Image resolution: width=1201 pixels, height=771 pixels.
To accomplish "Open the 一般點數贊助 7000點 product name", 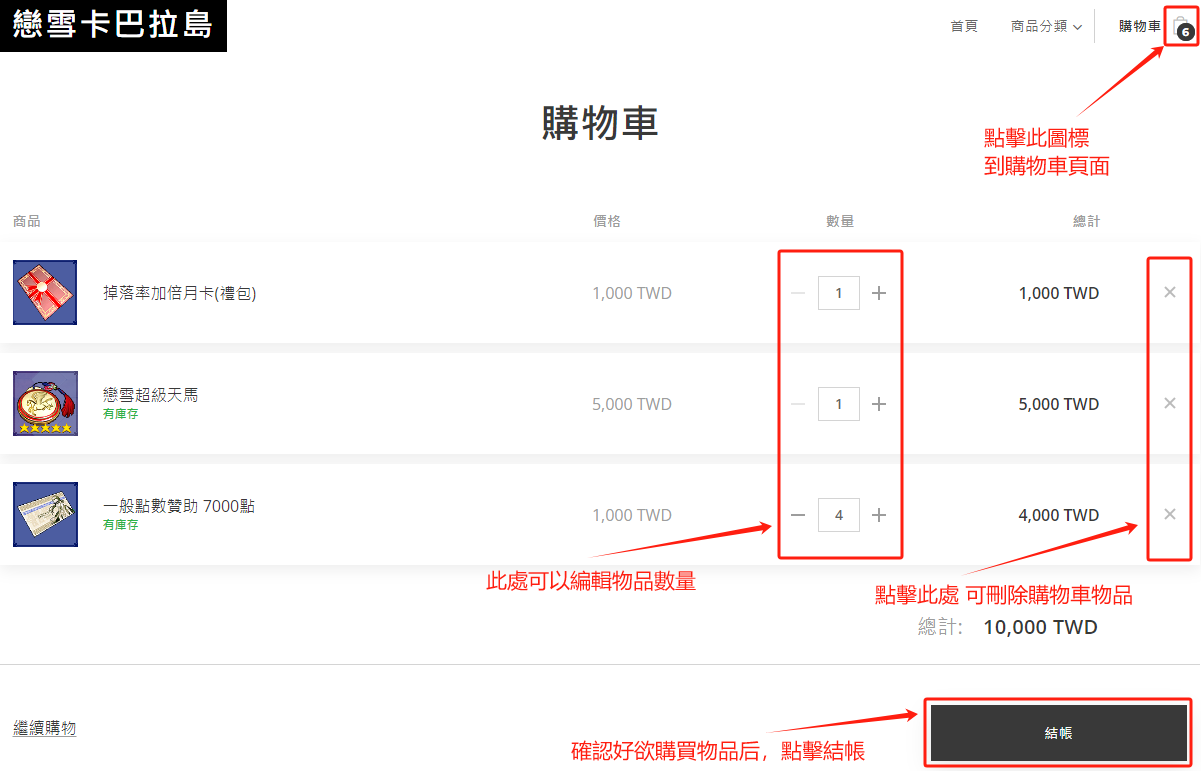I will [x=179, y=506].
